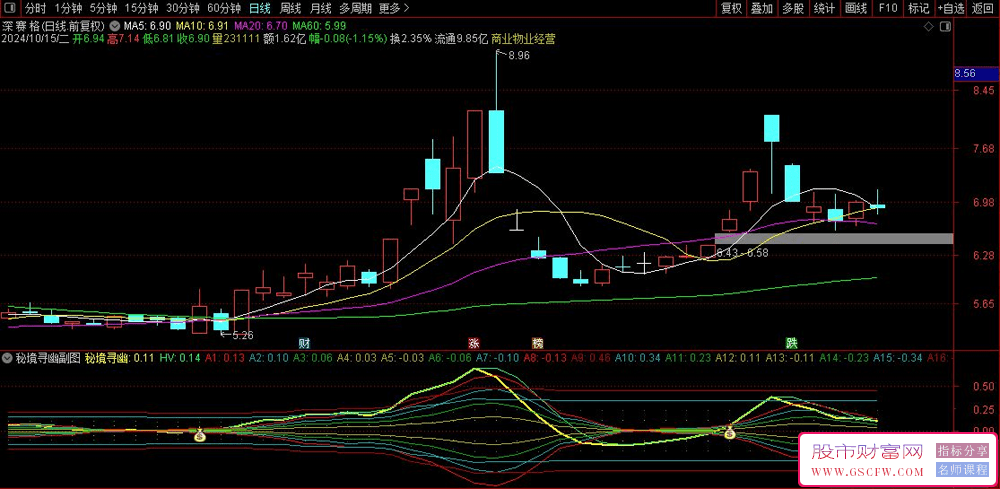
Task: Click the 商业物业经营 industry link
Action: pyautogui.click(x=523, y=39)
